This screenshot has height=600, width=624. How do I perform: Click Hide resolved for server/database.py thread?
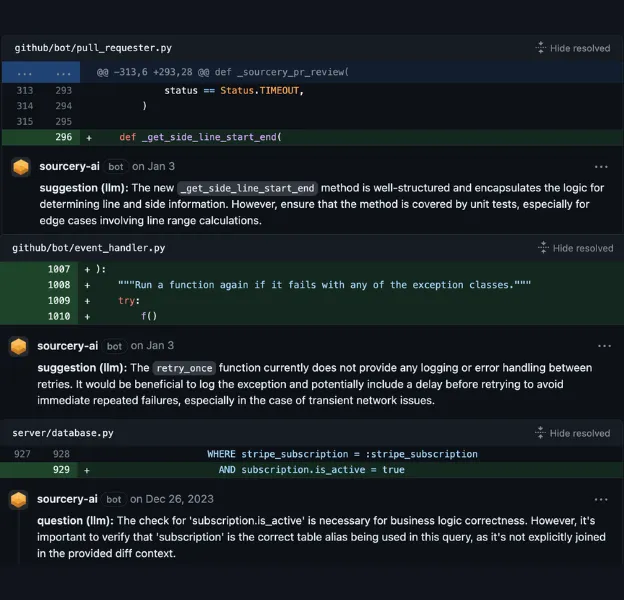point(580,433)
